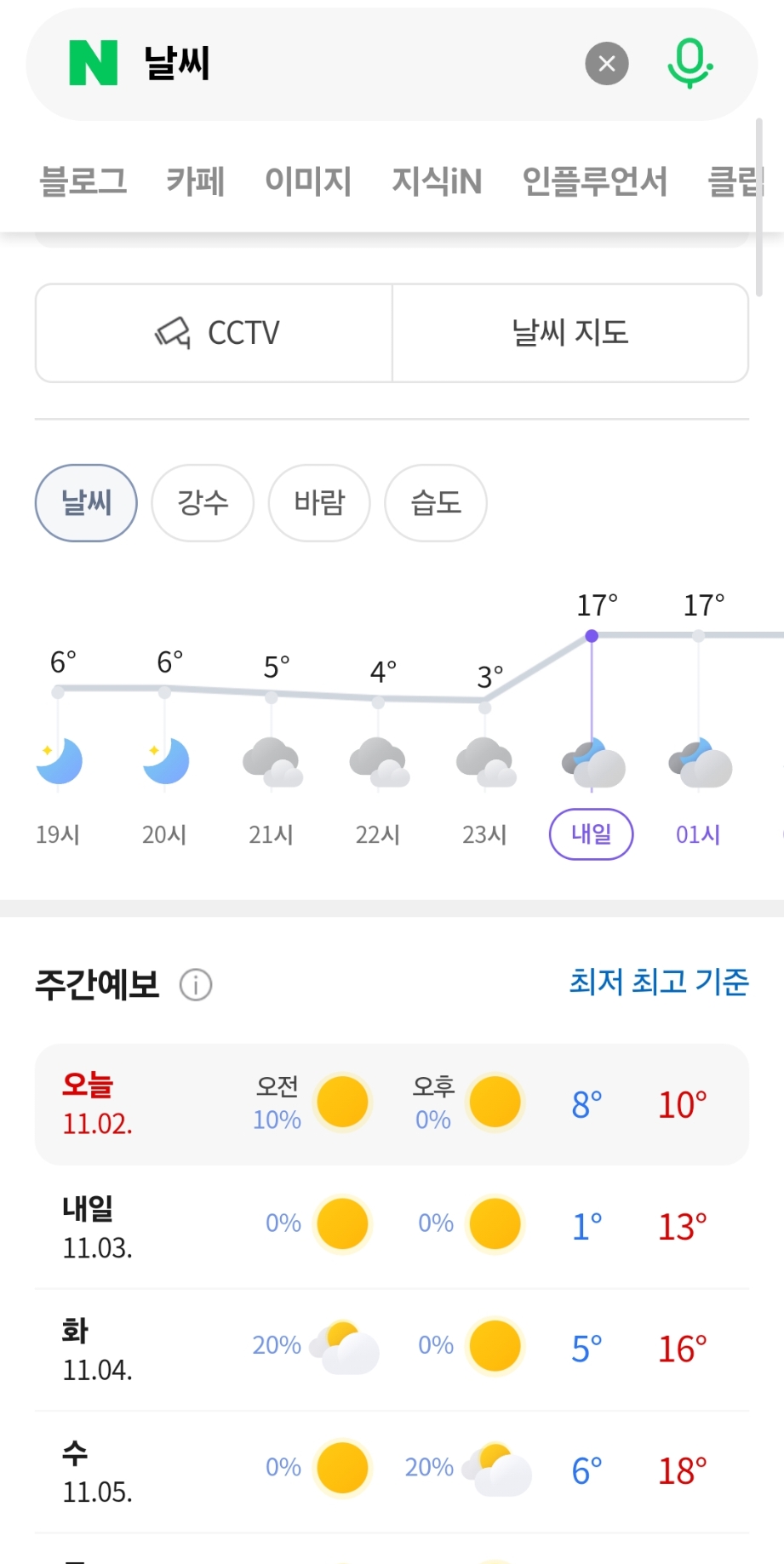Open the 날씨 지도 weather map

coord(570,333)
